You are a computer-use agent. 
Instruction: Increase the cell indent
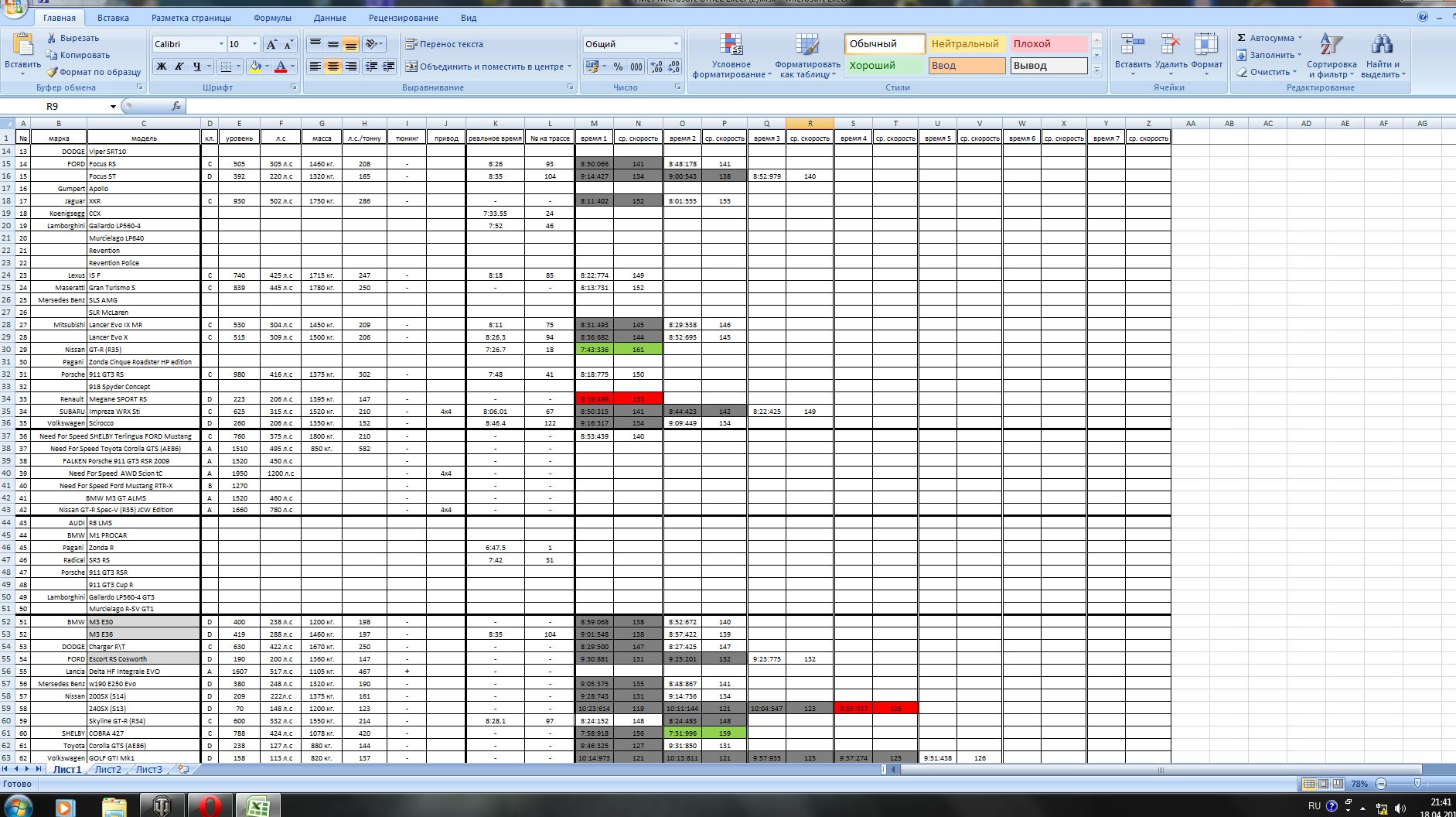(x=388, y=67)
